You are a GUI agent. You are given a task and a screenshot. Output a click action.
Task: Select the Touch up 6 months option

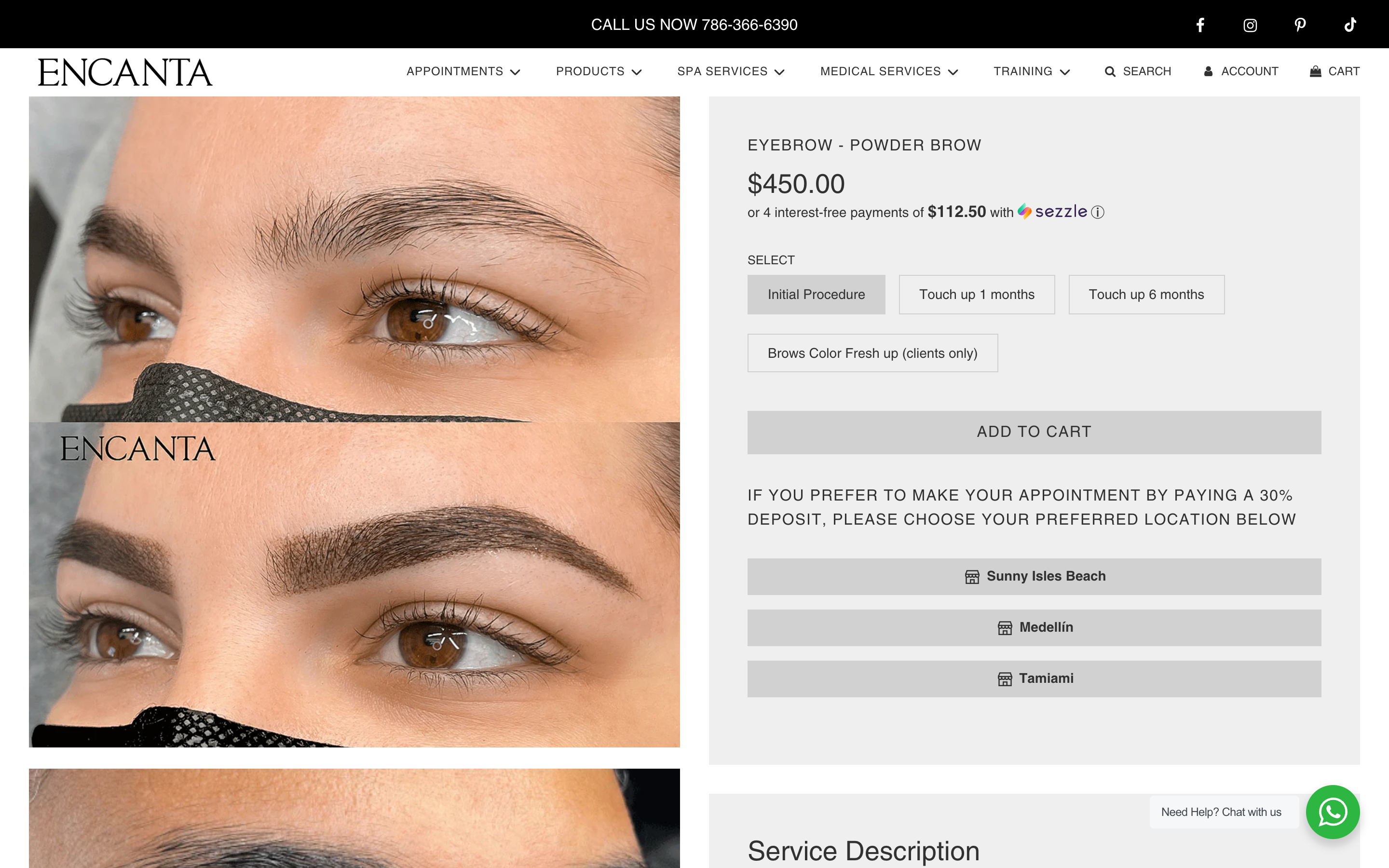(x=1146, y=294)
